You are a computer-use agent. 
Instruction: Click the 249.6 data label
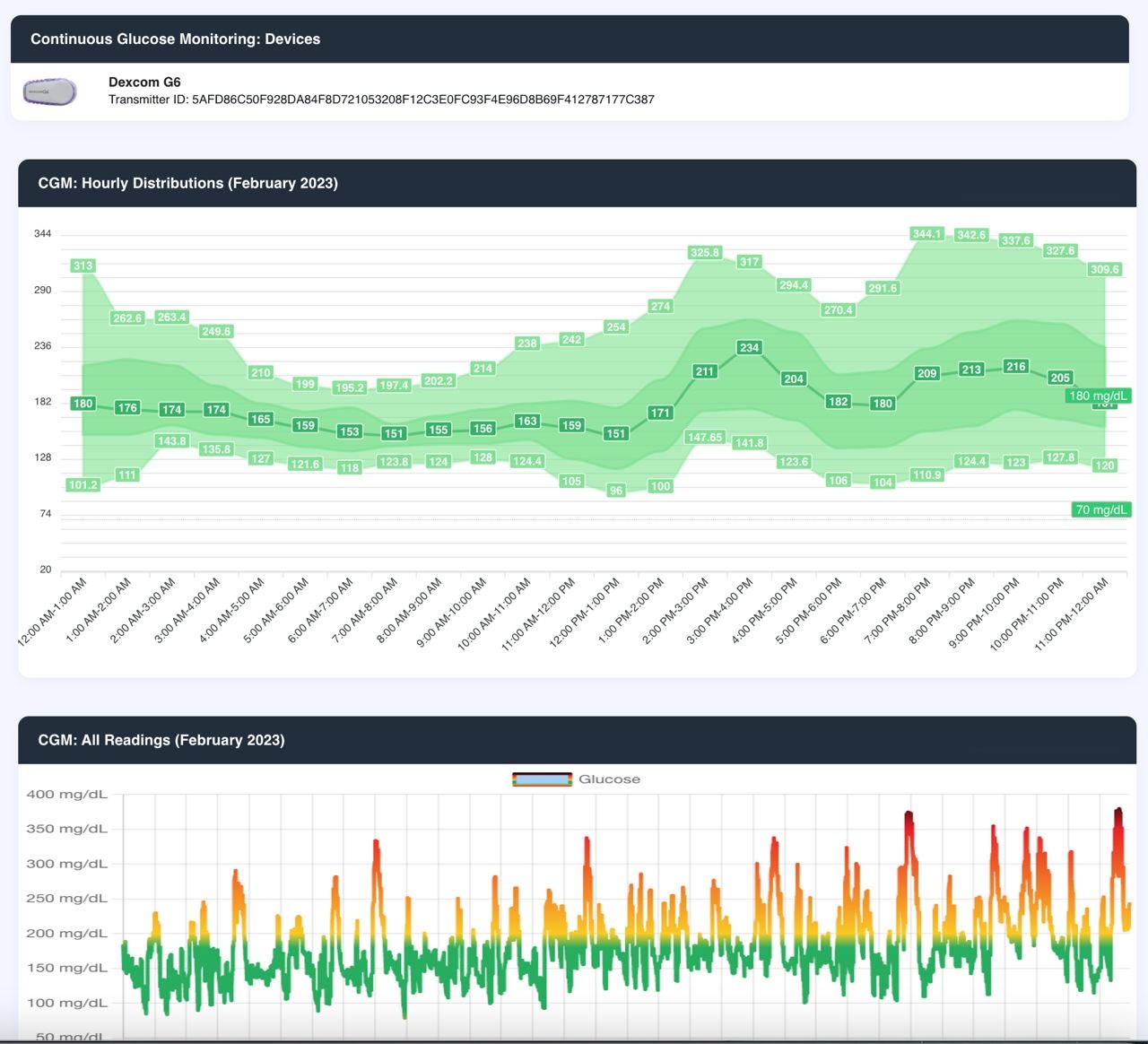pyautogui.click(x=216, y=331)
